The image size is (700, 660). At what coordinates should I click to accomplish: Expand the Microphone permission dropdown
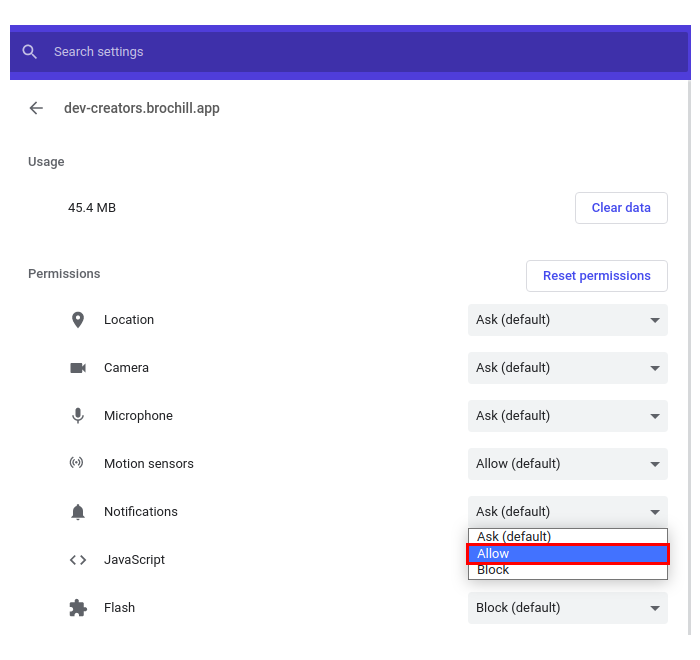[x=567, y=416]
